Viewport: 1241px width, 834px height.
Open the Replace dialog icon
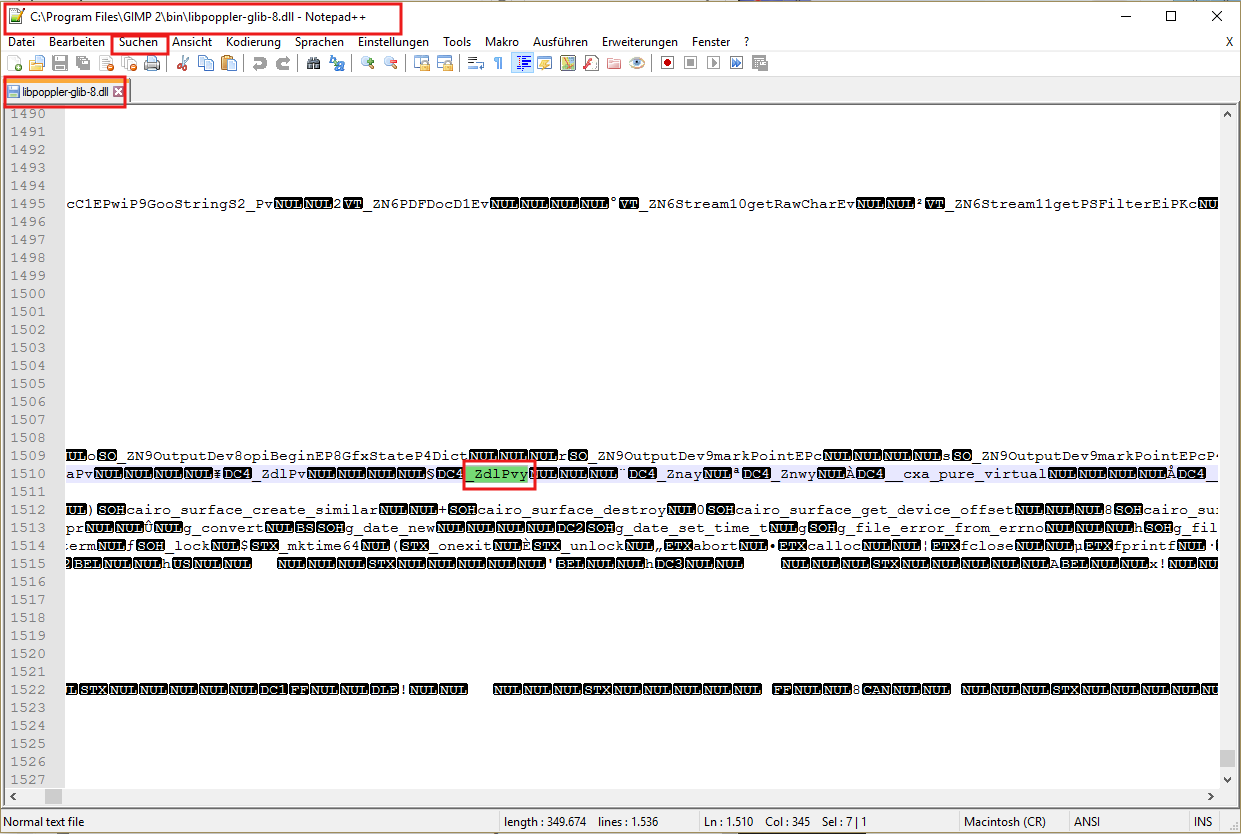coord(337,63)
